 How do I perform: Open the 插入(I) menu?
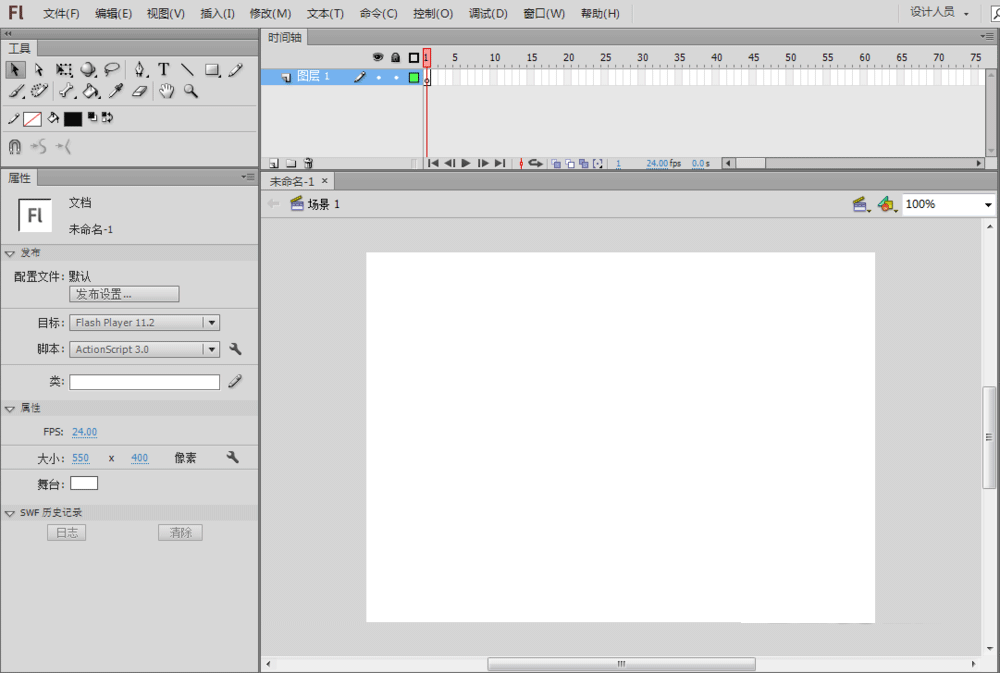click(x=217, y=13)
